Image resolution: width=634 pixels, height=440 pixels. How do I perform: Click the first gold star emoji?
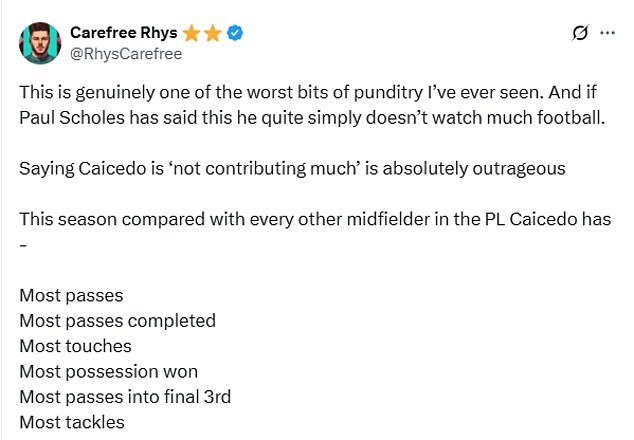[x=192, y=33]
